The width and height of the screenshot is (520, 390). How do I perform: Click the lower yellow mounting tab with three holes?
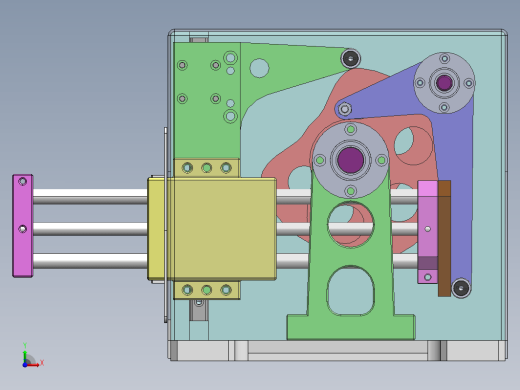pos(207,290)
